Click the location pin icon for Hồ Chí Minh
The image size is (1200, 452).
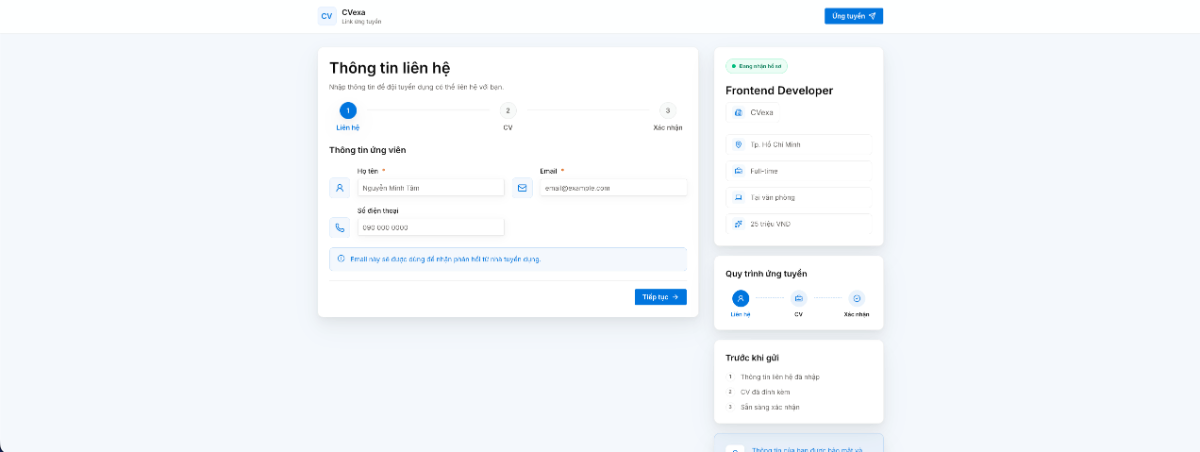[738, 145]
